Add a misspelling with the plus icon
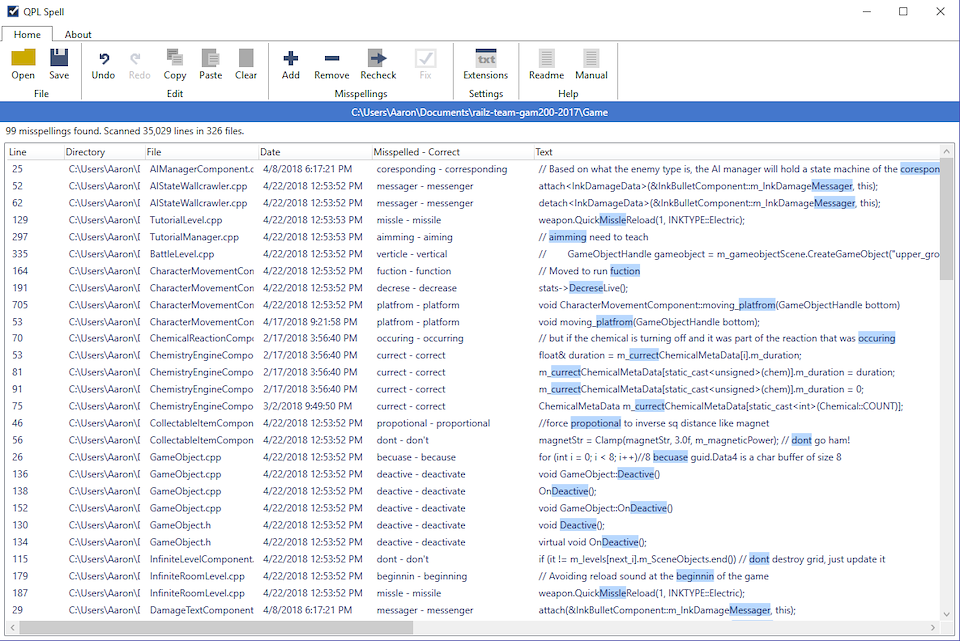This screenshot has height=641, width=960. [x=290, y=59]
